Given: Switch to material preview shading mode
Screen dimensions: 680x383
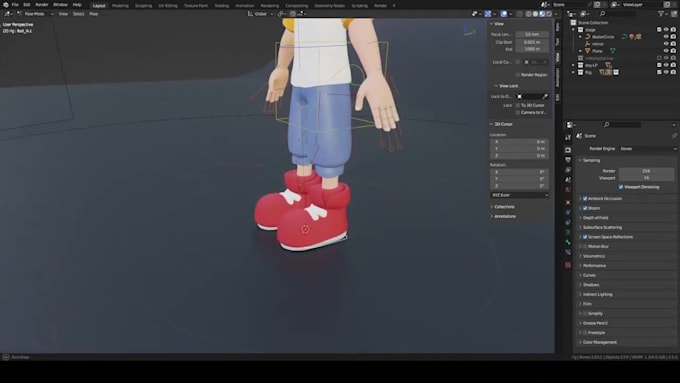Looking at the screenshot, I should pyautogui.click(x=542, y=14).
